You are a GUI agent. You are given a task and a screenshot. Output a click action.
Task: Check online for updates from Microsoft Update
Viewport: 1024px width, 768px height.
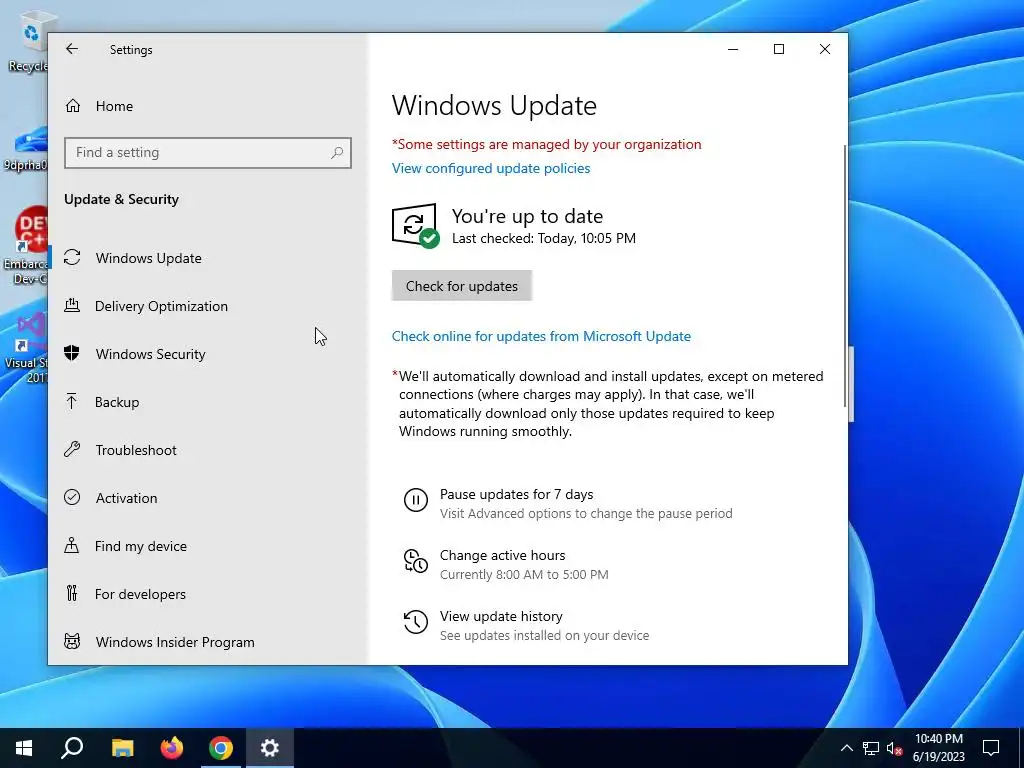[541, 336]
